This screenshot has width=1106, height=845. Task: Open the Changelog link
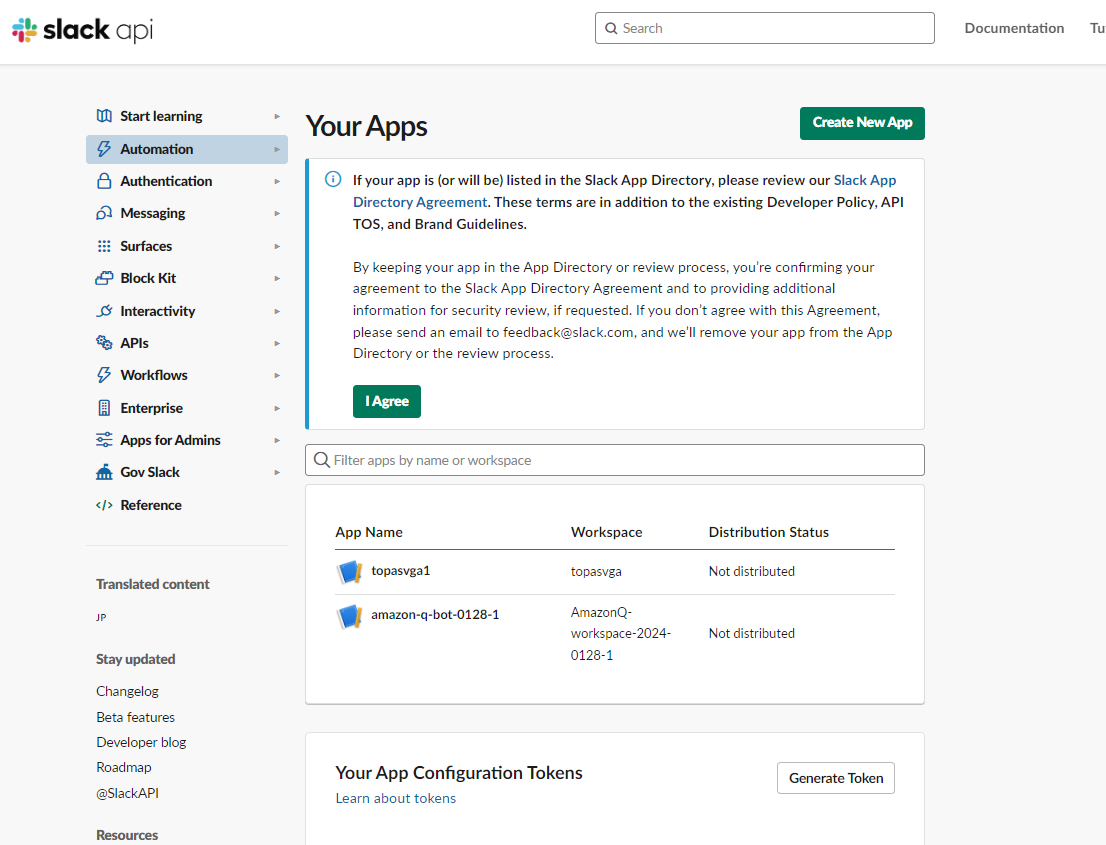128,691
